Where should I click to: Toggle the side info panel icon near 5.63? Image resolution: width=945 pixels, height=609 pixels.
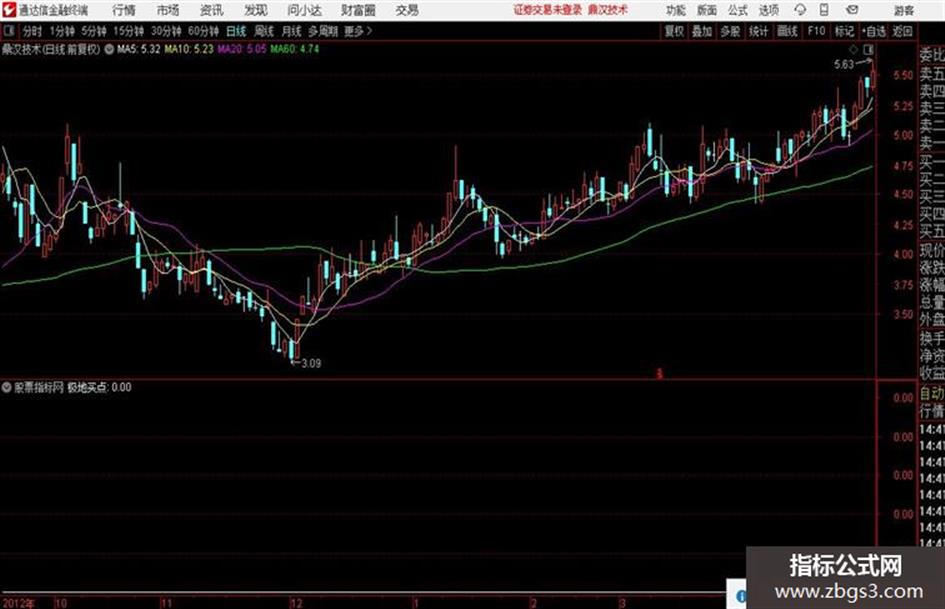[868, 49]
